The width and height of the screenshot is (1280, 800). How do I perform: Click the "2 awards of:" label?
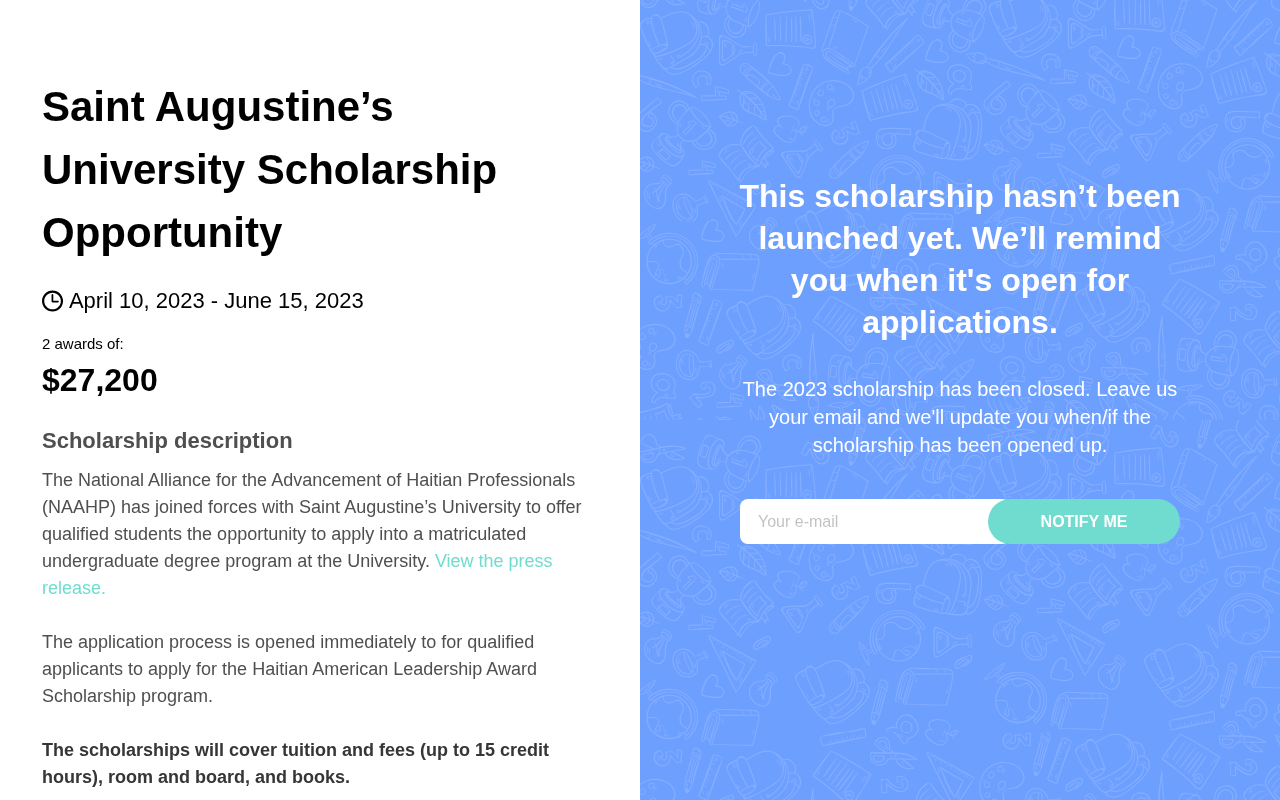(83, 344)
